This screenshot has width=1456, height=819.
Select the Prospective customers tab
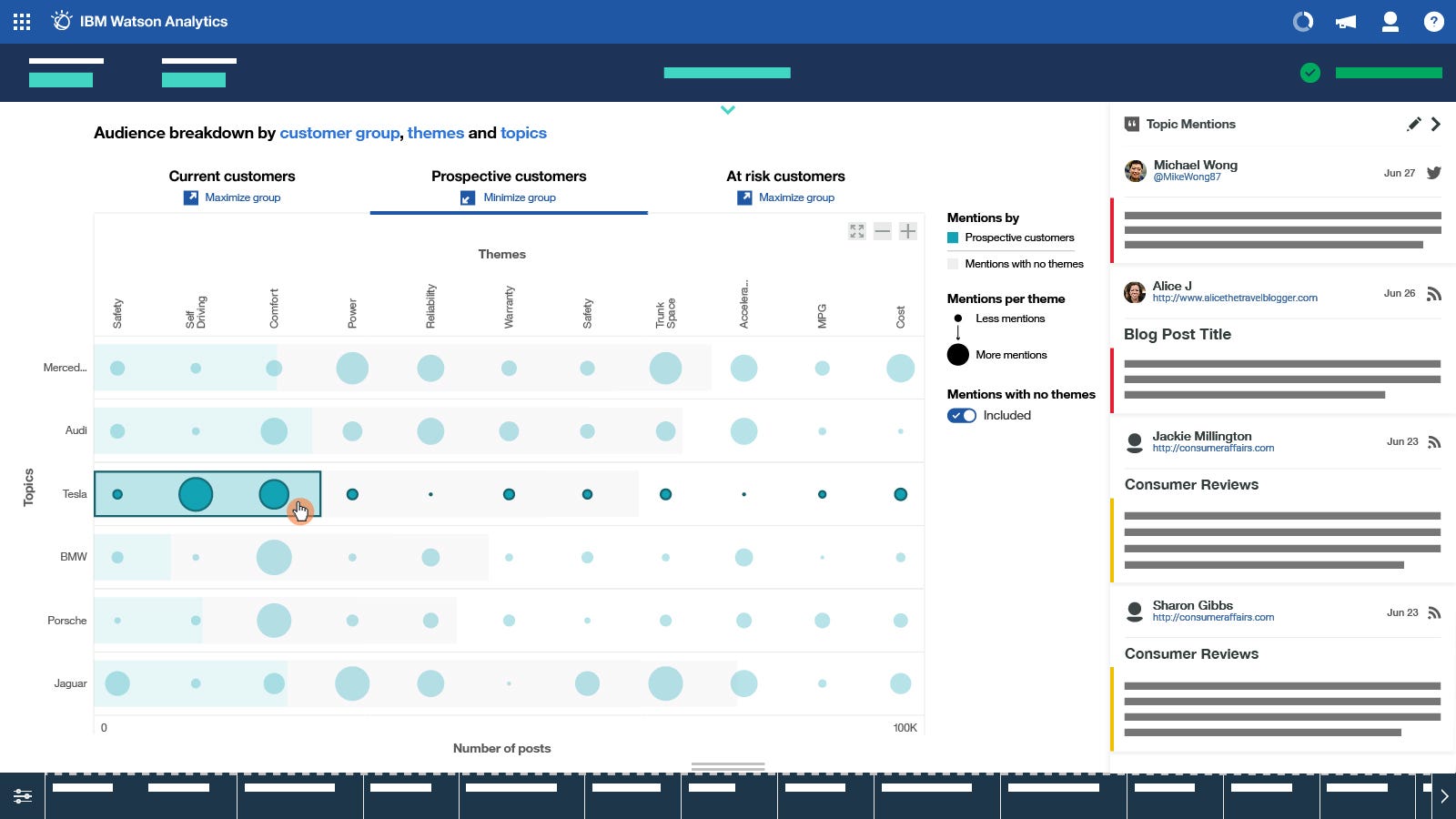[x=509, y=177]
